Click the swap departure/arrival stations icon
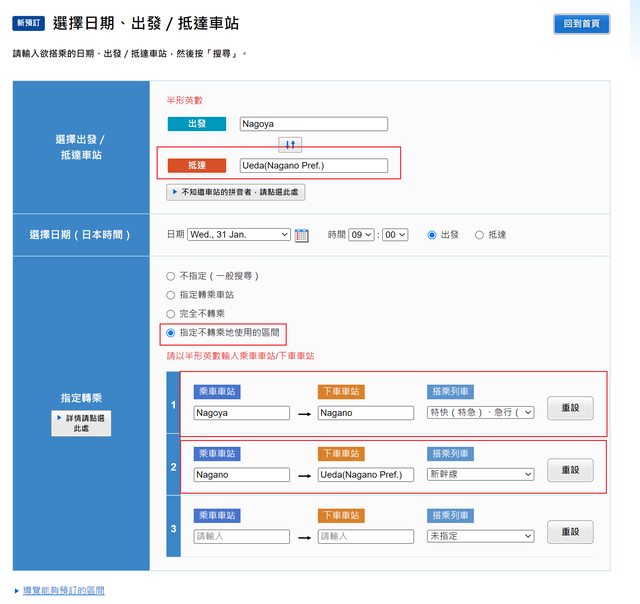Screen dimensions: 640x604 pyautogui.click(x=290, y=145)
